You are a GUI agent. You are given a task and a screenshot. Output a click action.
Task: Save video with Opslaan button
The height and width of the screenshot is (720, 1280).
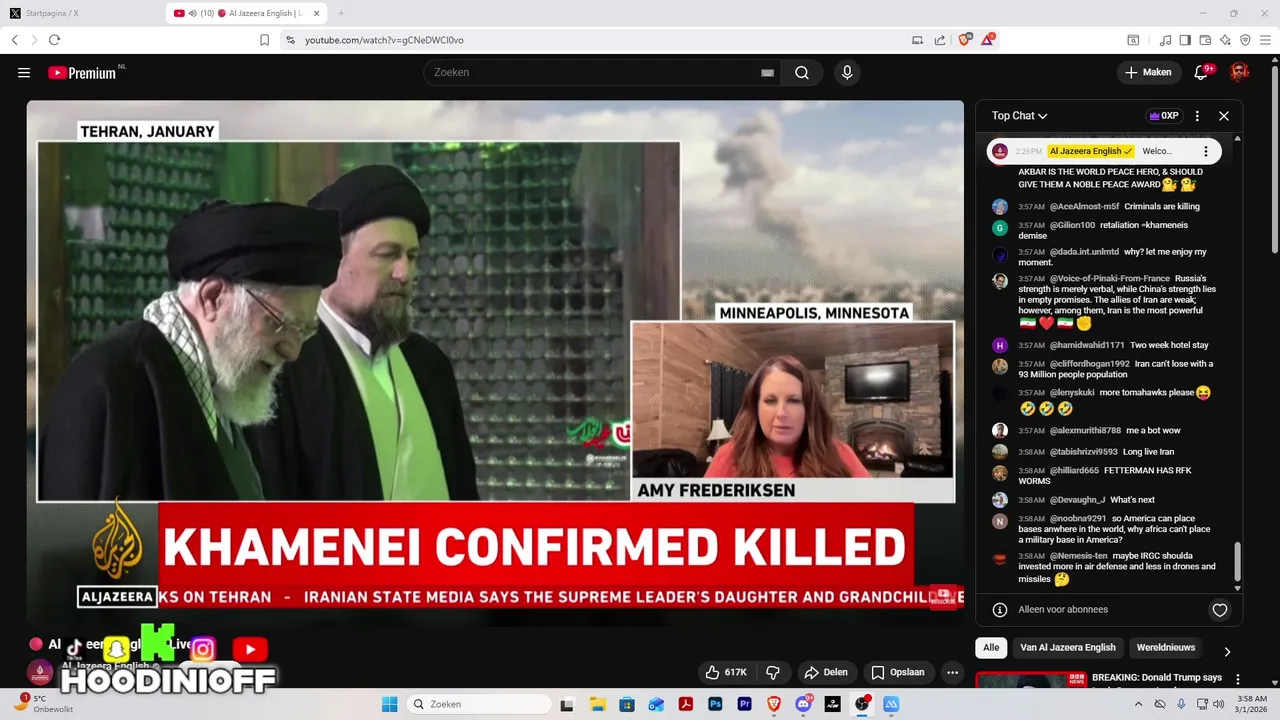tap(897, 672)
